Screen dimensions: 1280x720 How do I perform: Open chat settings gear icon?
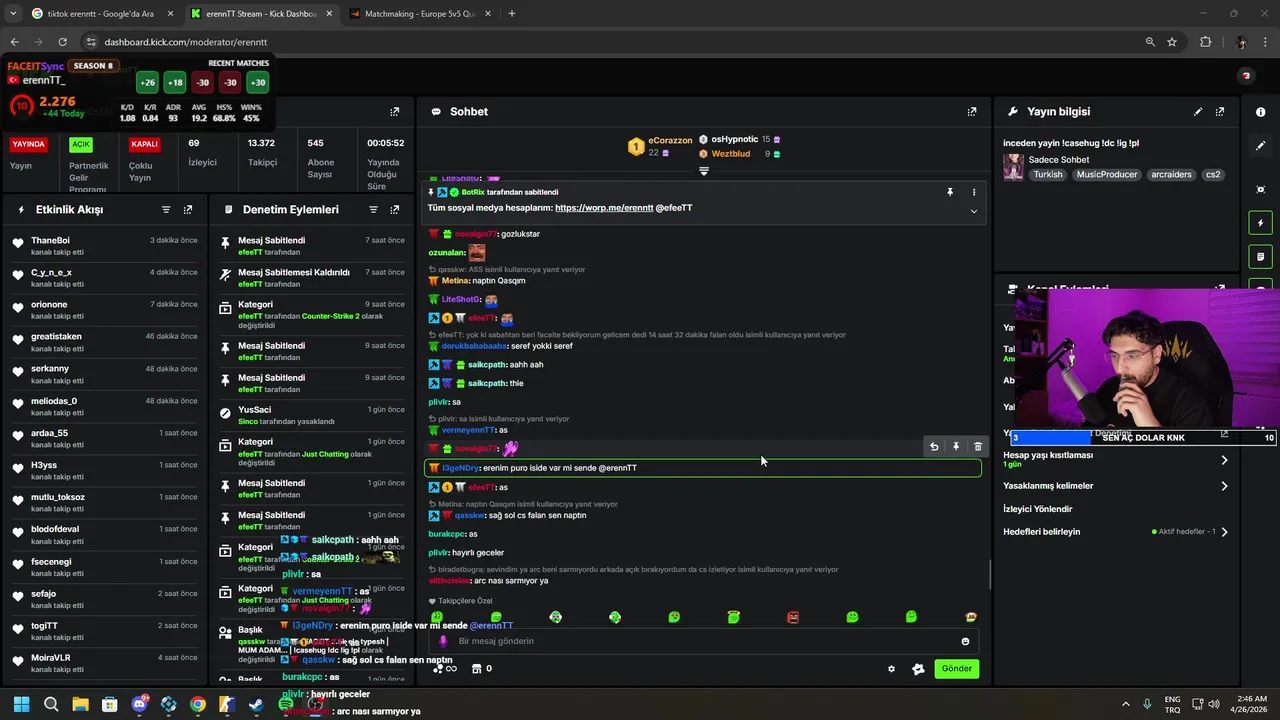click(891, 669)
